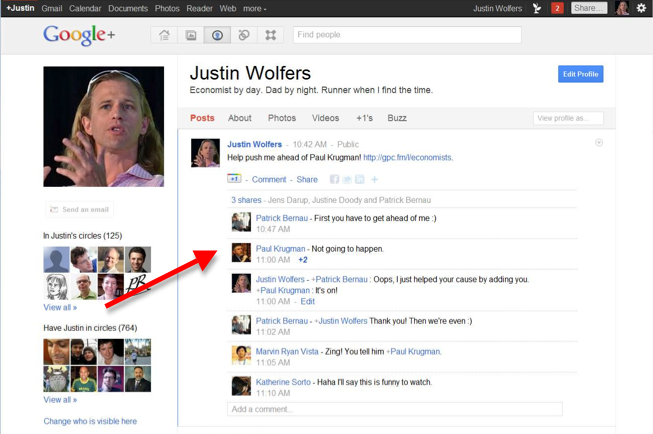
Task: Click Katherine Sorto's comment avatar
Action: [242, 386]
